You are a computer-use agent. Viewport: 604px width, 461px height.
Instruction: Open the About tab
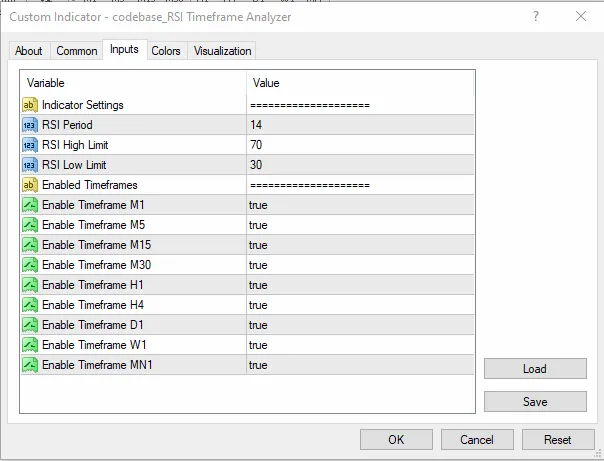[29, 51]
